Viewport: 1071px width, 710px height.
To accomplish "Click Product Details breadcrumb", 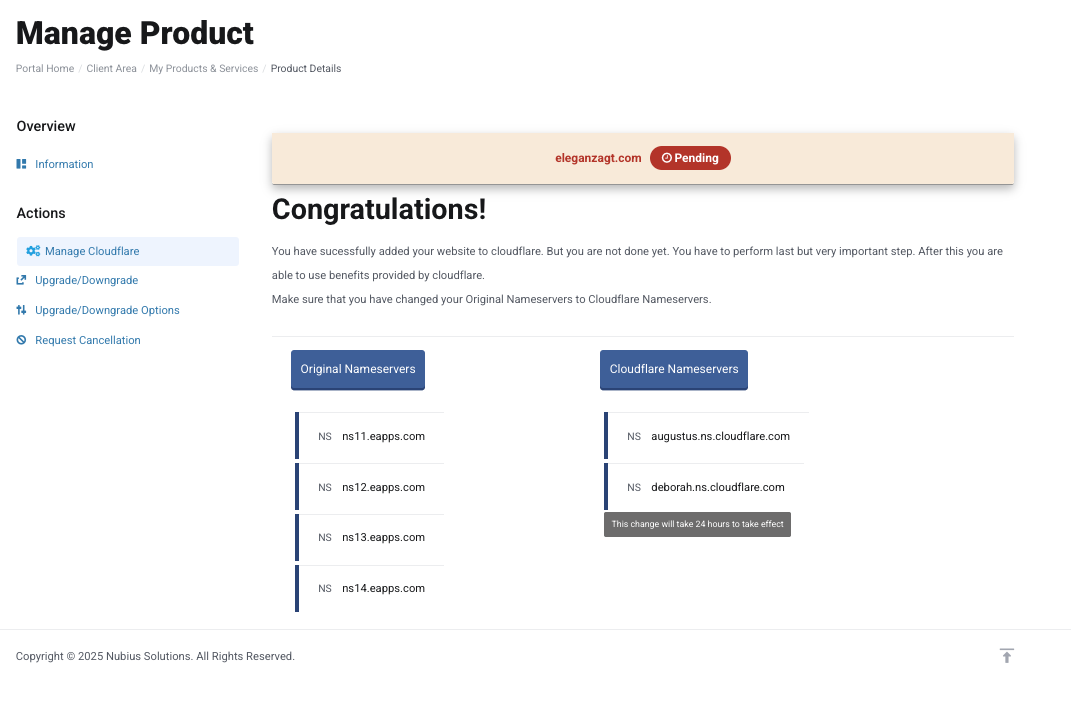I will click(x=306, y=68).
